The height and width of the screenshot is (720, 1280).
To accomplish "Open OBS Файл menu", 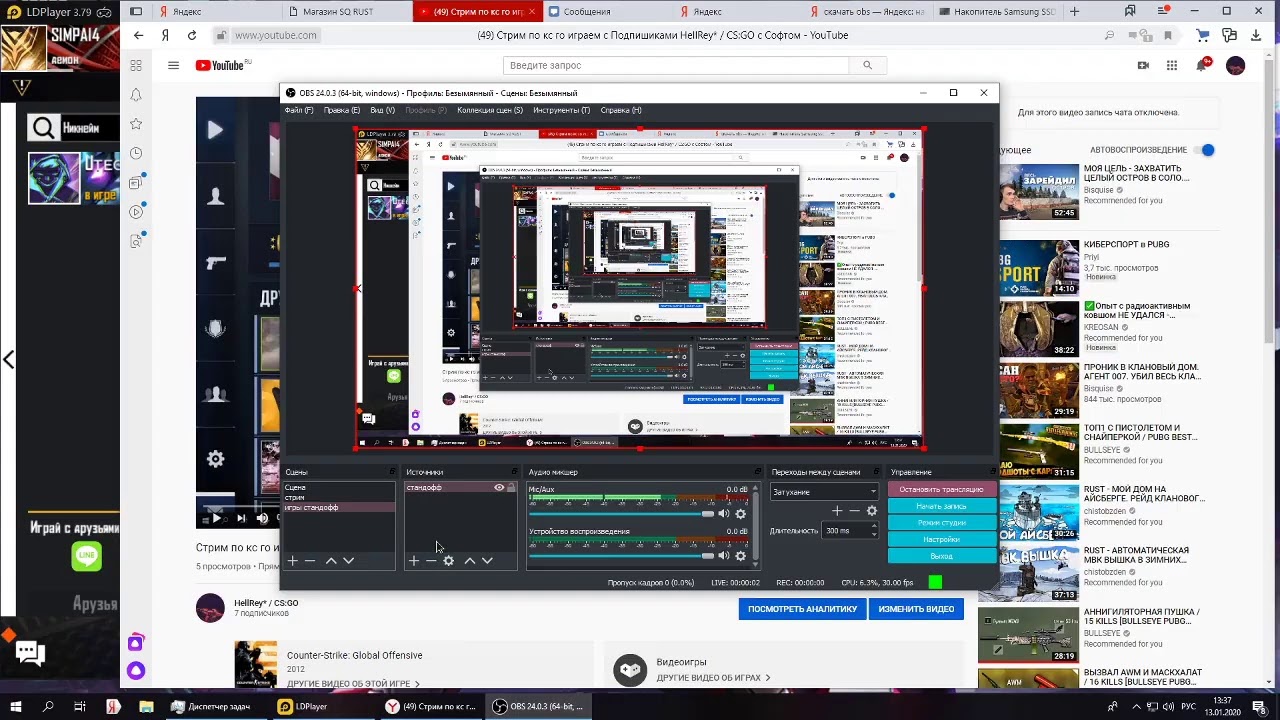I will [299, 110].
